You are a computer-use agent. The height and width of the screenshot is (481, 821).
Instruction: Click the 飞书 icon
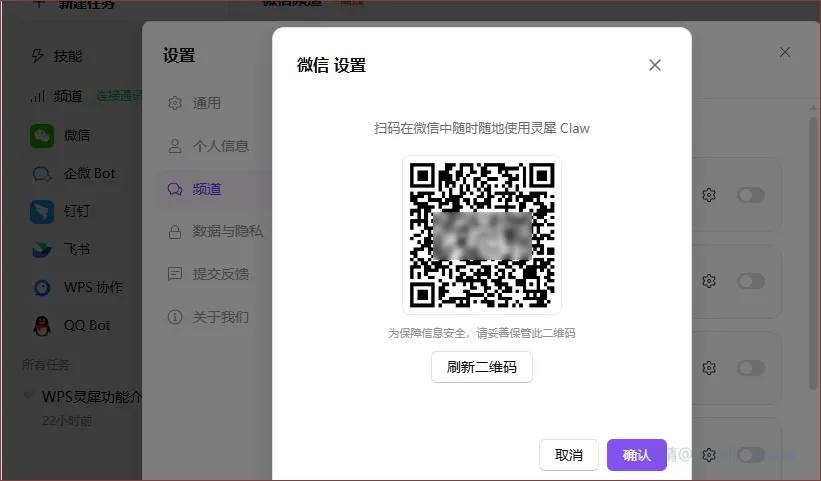[42, 250]
